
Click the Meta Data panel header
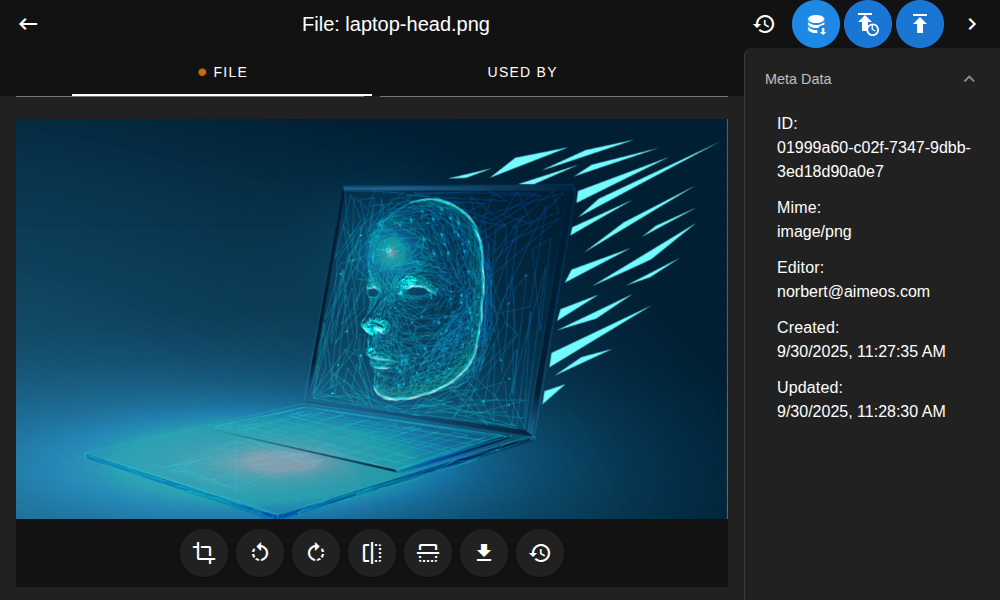pos(798,78)
